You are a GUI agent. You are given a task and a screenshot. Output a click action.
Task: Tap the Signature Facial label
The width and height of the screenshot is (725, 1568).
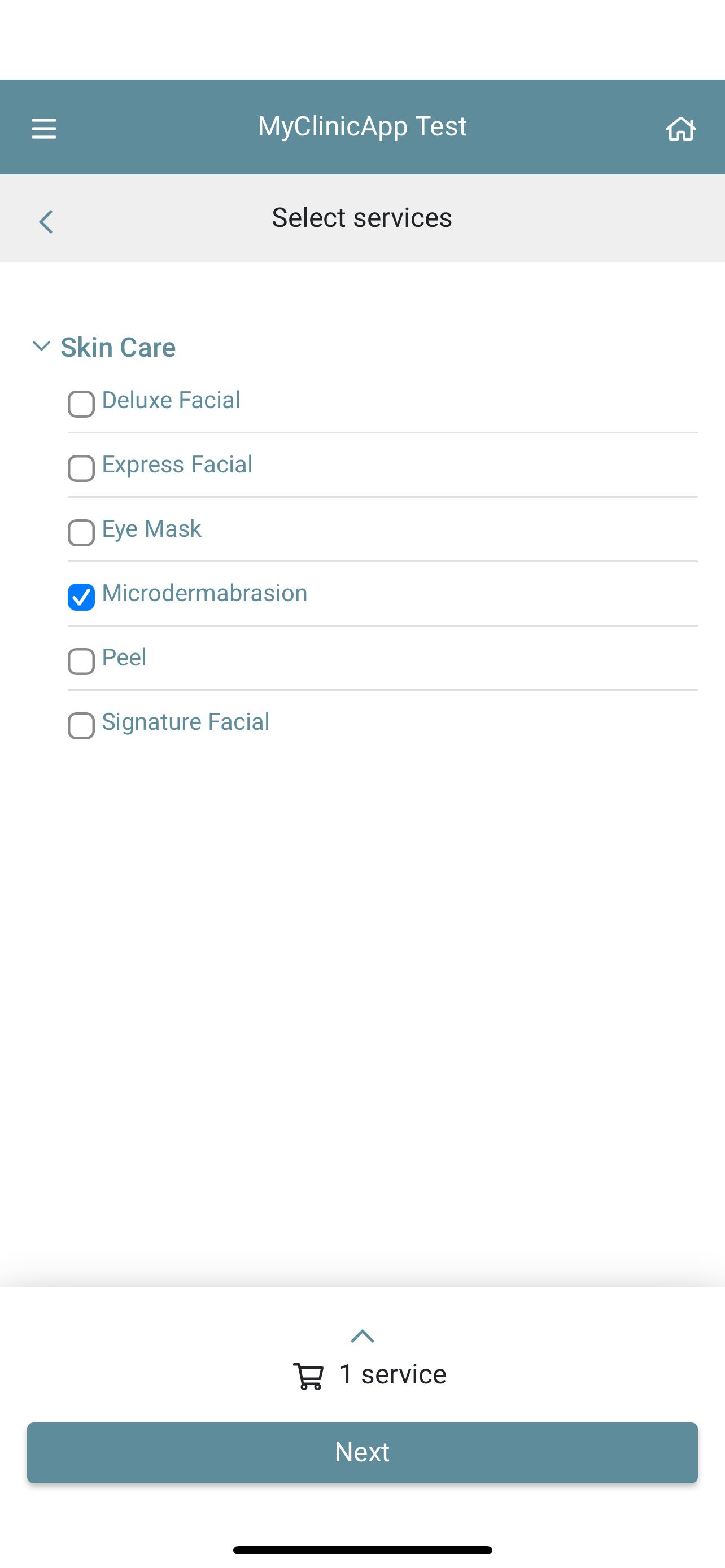(186, 722)
